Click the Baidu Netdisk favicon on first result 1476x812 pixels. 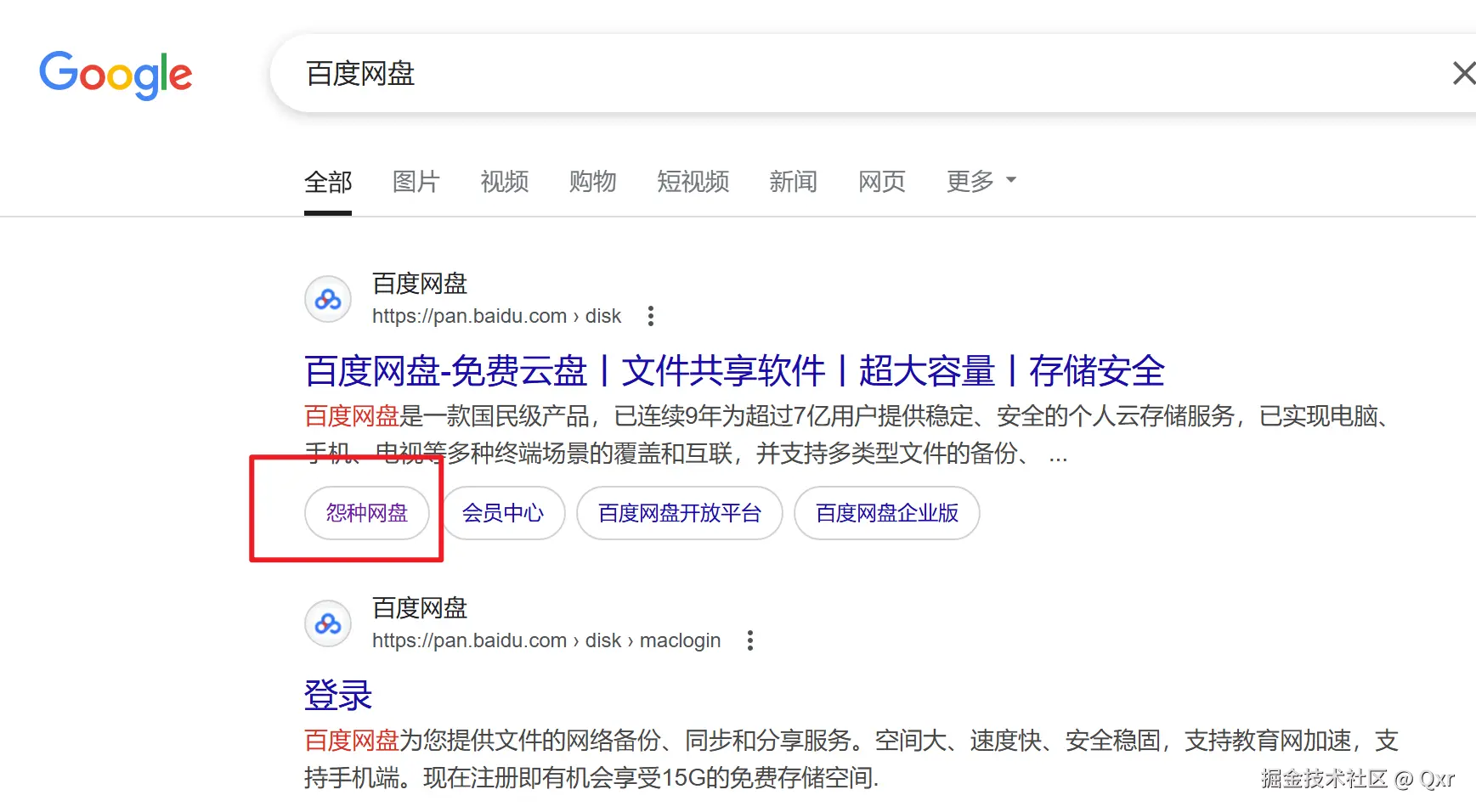327,299
